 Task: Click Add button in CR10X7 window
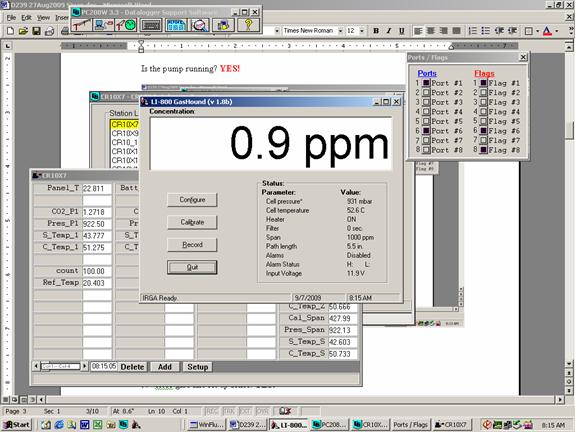pyautogui.click(x=165, y=367)
